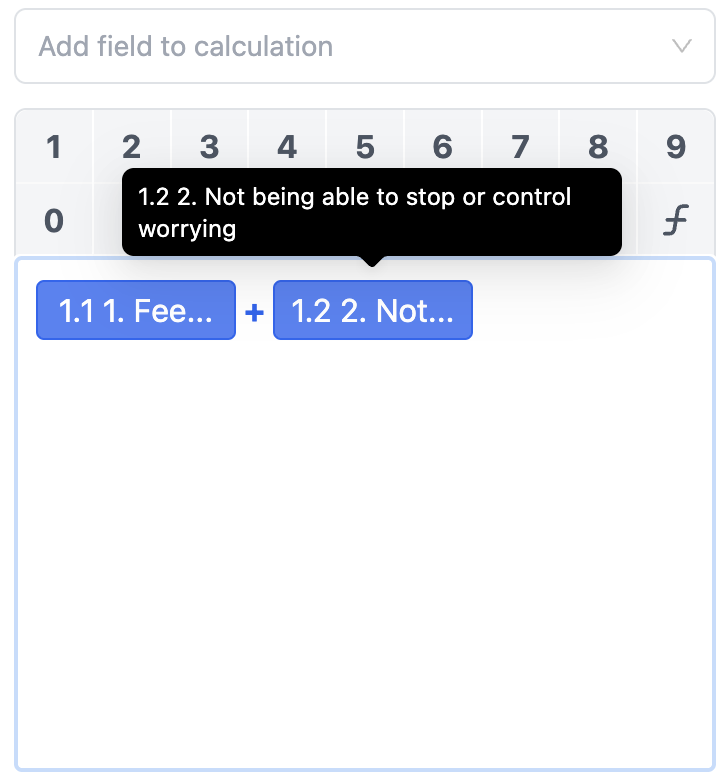
Task: Click the 4 key on the keypad
Action: point(287,147)
